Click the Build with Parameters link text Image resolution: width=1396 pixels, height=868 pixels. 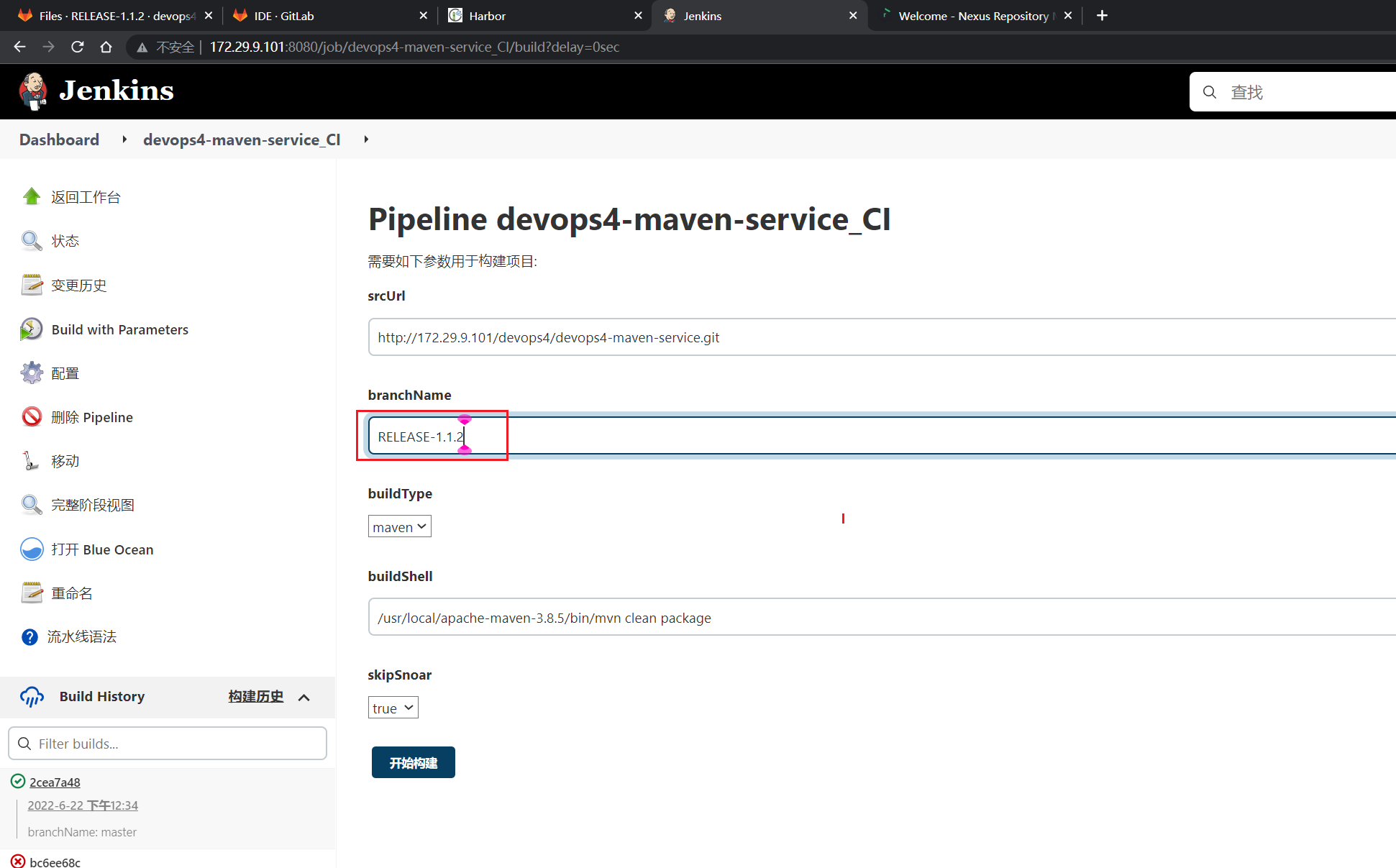point(120,329)
